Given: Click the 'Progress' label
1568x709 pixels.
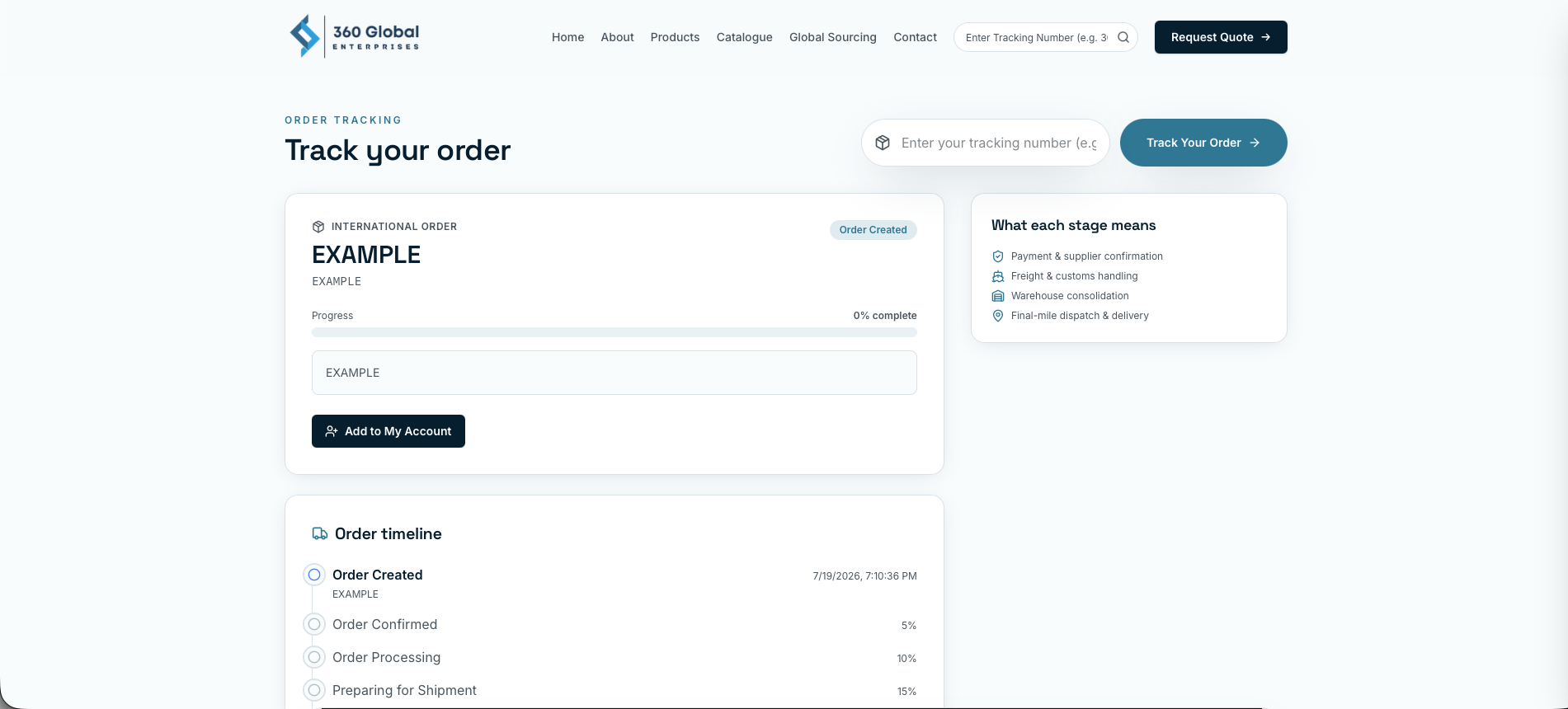Looking at the screenshot, I should coord(332,316).
